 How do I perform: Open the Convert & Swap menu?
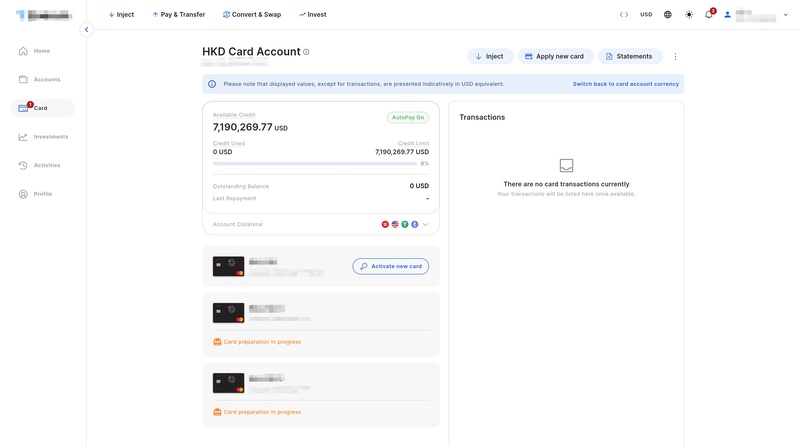252,14
